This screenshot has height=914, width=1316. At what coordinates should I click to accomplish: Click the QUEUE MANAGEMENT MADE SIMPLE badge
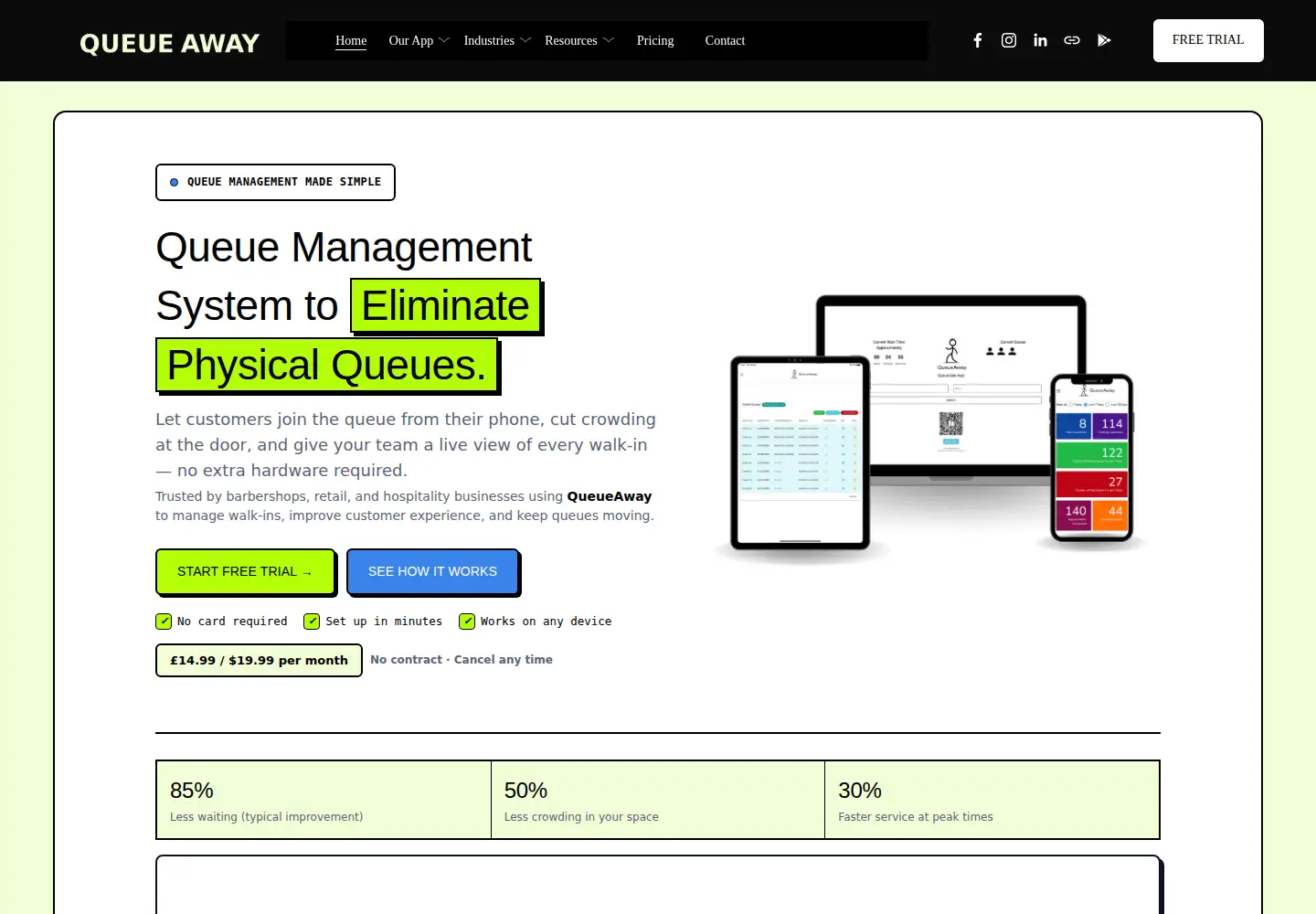click(x=275, y=182)
